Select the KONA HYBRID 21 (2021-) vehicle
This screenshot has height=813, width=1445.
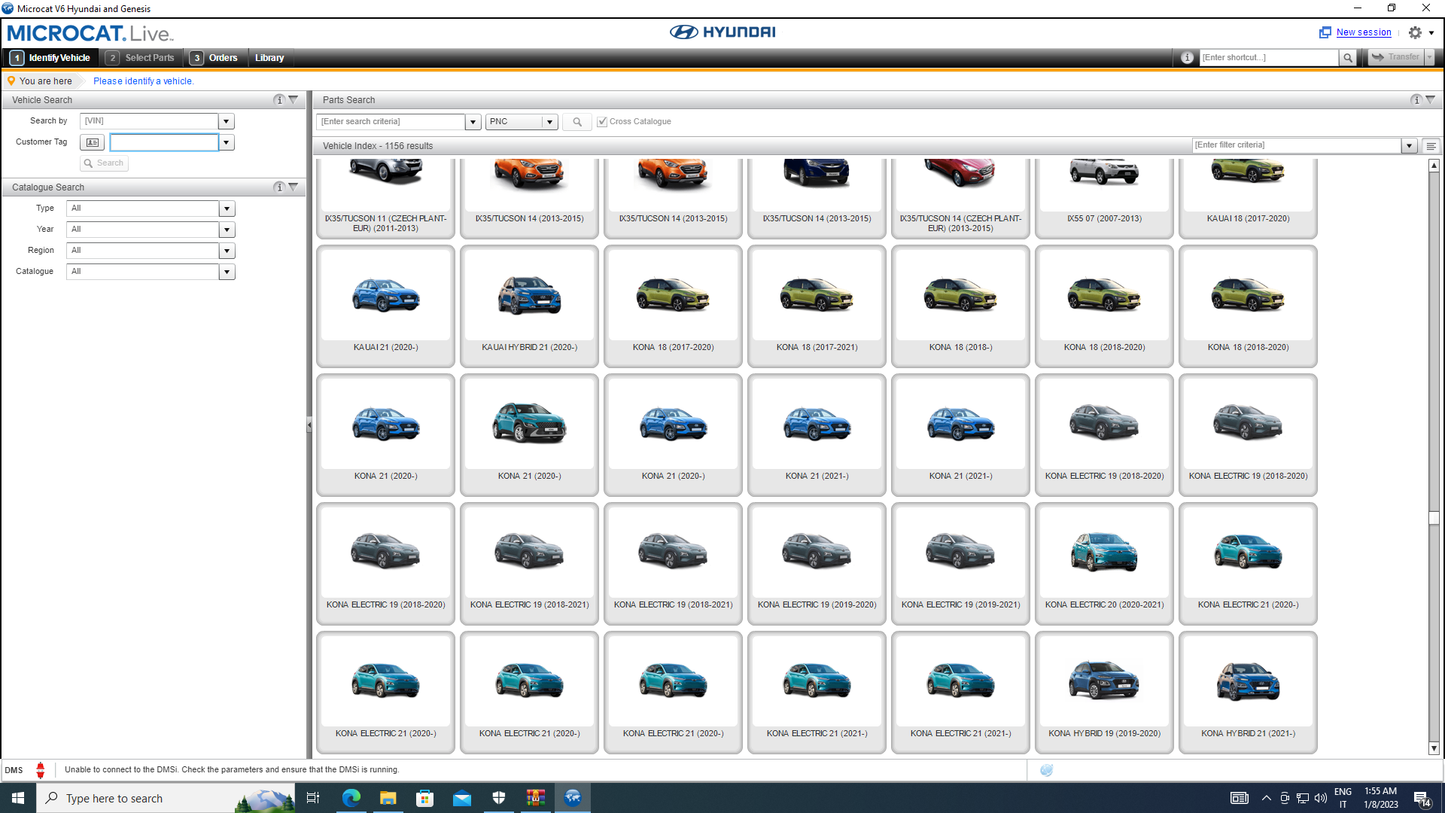1248,692
